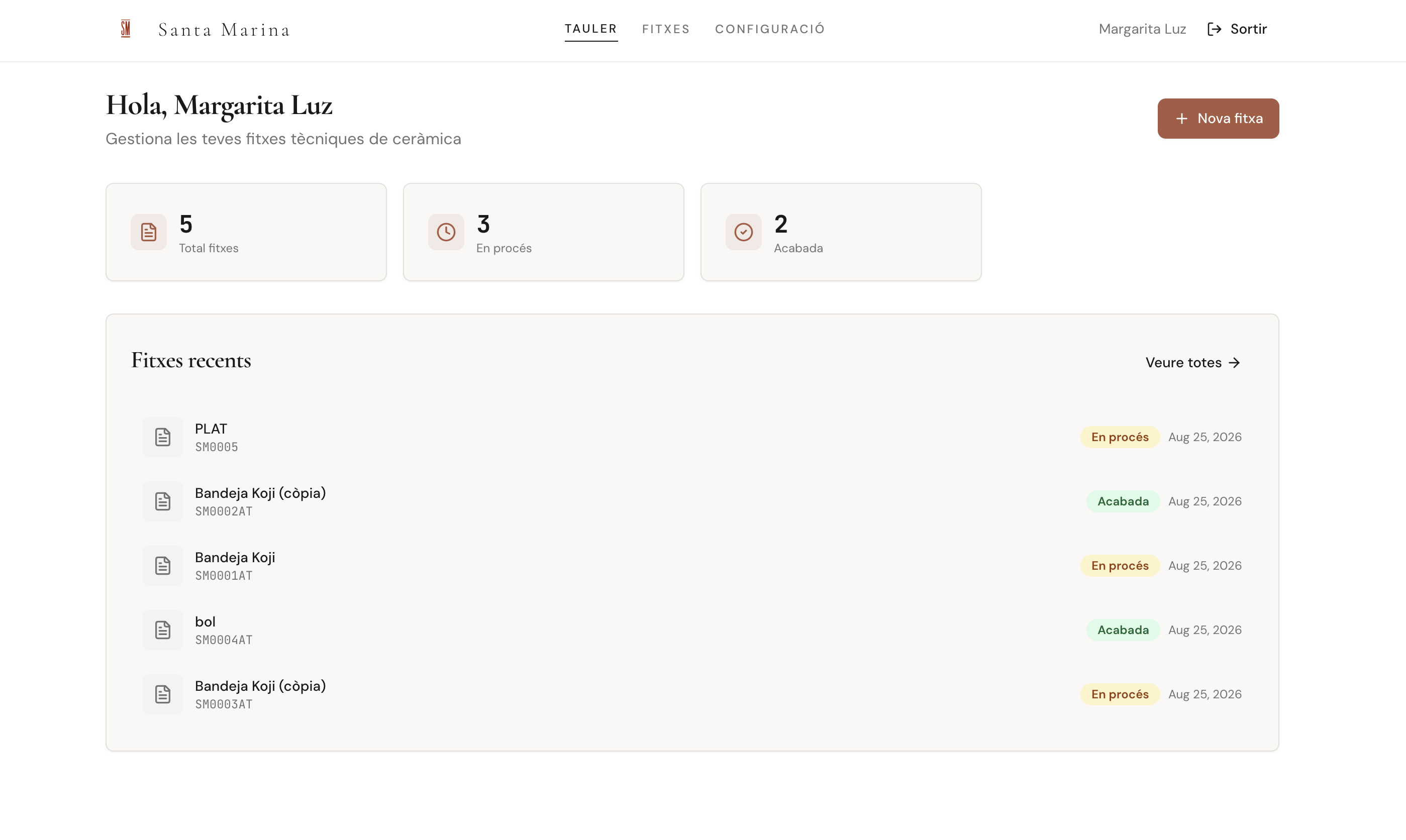Click the Margarita Luz username in header
The width and height of the screenshot is (1406, 840).
click(1142, 29)
